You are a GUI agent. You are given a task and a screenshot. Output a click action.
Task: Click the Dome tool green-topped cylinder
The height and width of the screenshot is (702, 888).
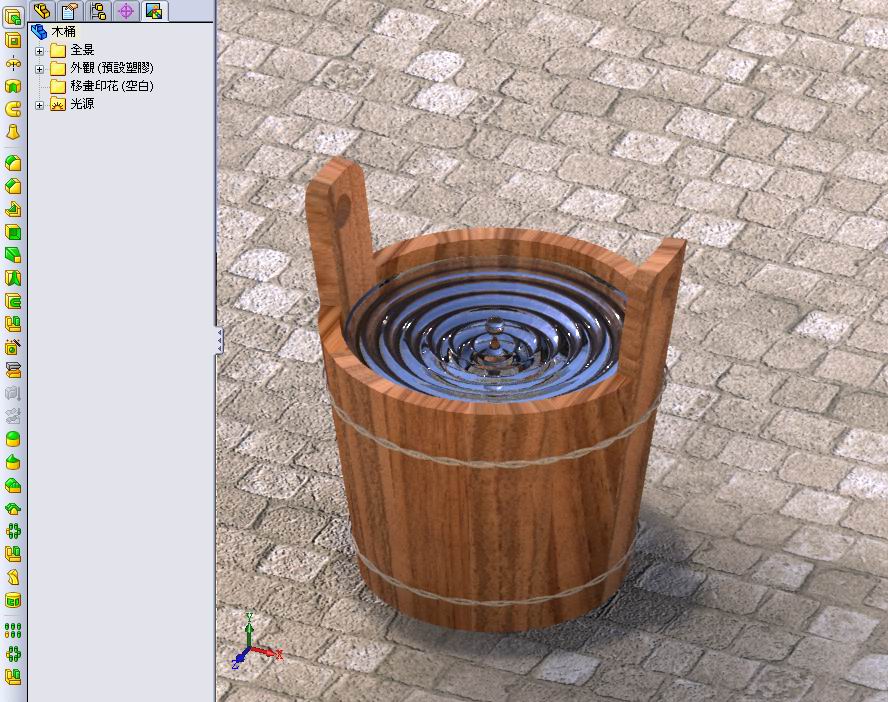(x=12, y=439)
